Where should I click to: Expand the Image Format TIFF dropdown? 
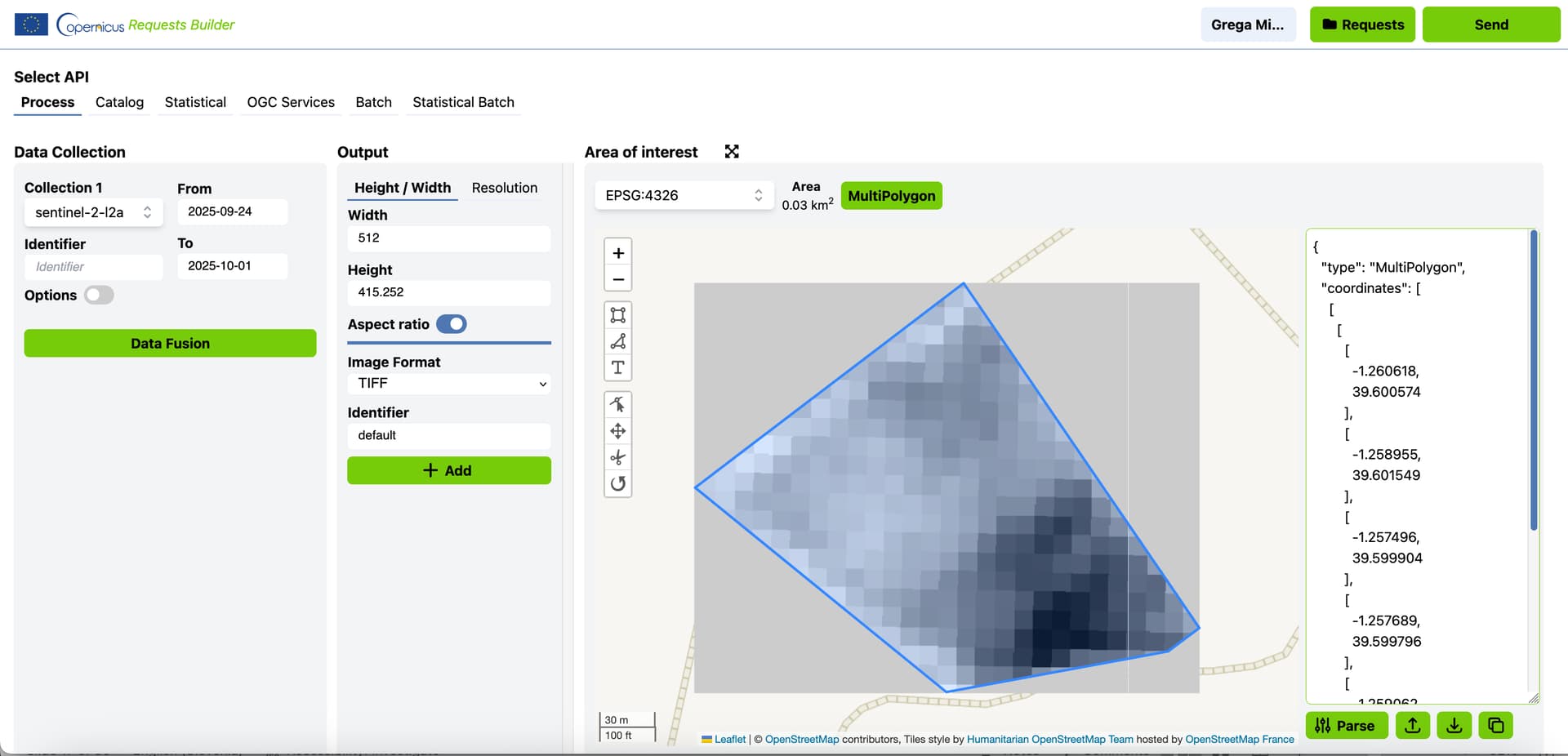[449, 384]
